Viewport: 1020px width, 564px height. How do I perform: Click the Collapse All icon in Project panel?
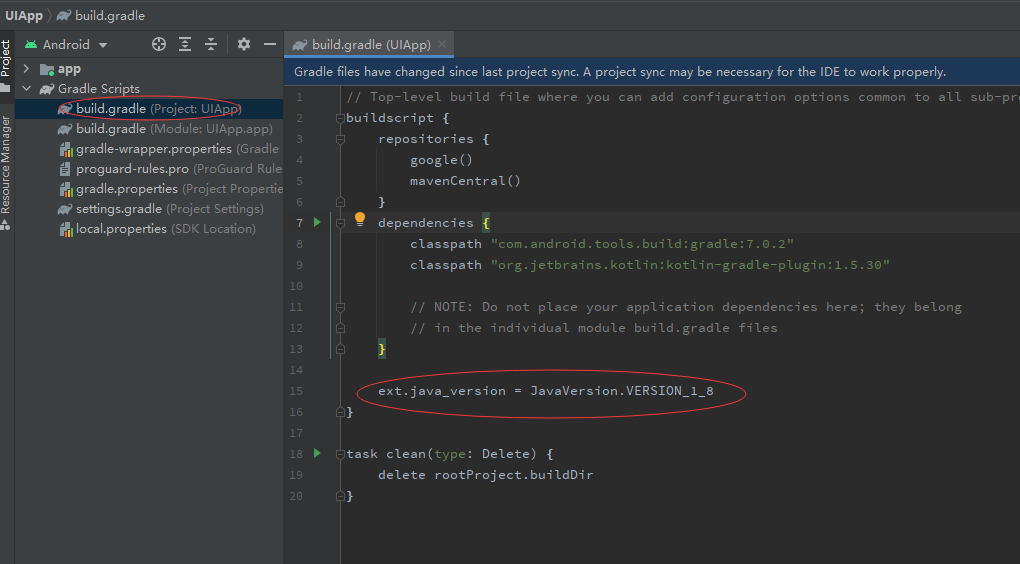pos(211,44)
